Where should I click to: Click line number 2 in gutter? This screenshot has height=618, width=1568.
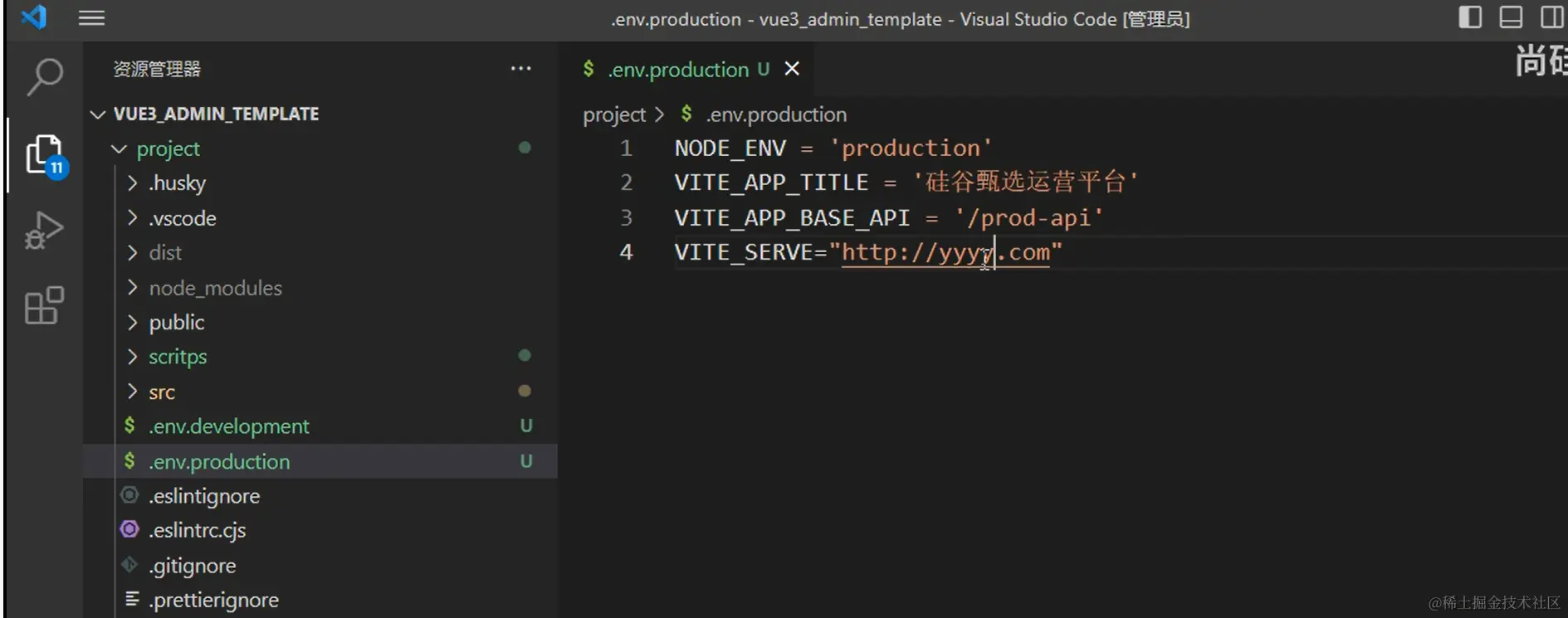click(x=626, y=182)
